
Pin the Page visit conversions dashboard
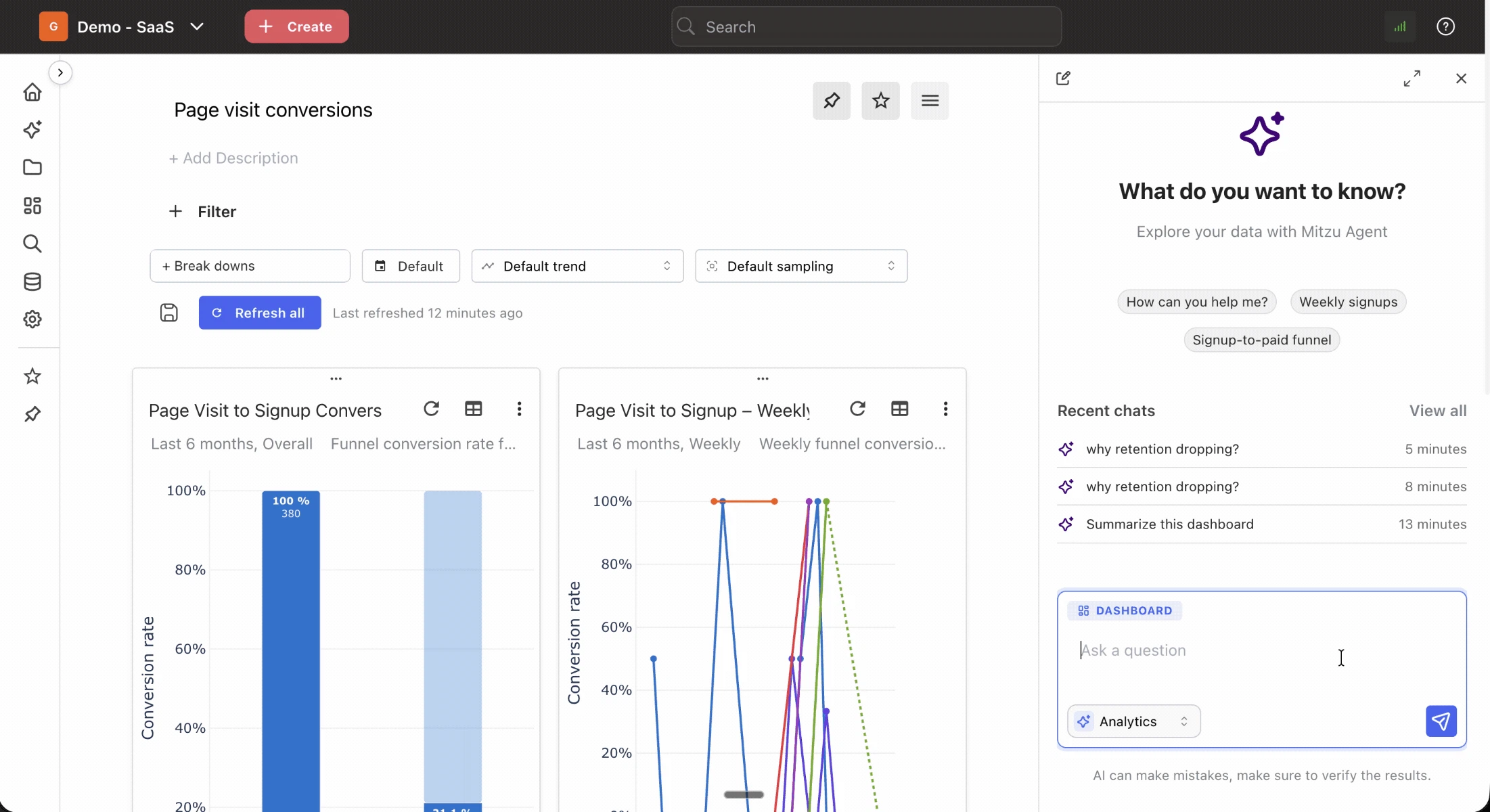[832, 101]
